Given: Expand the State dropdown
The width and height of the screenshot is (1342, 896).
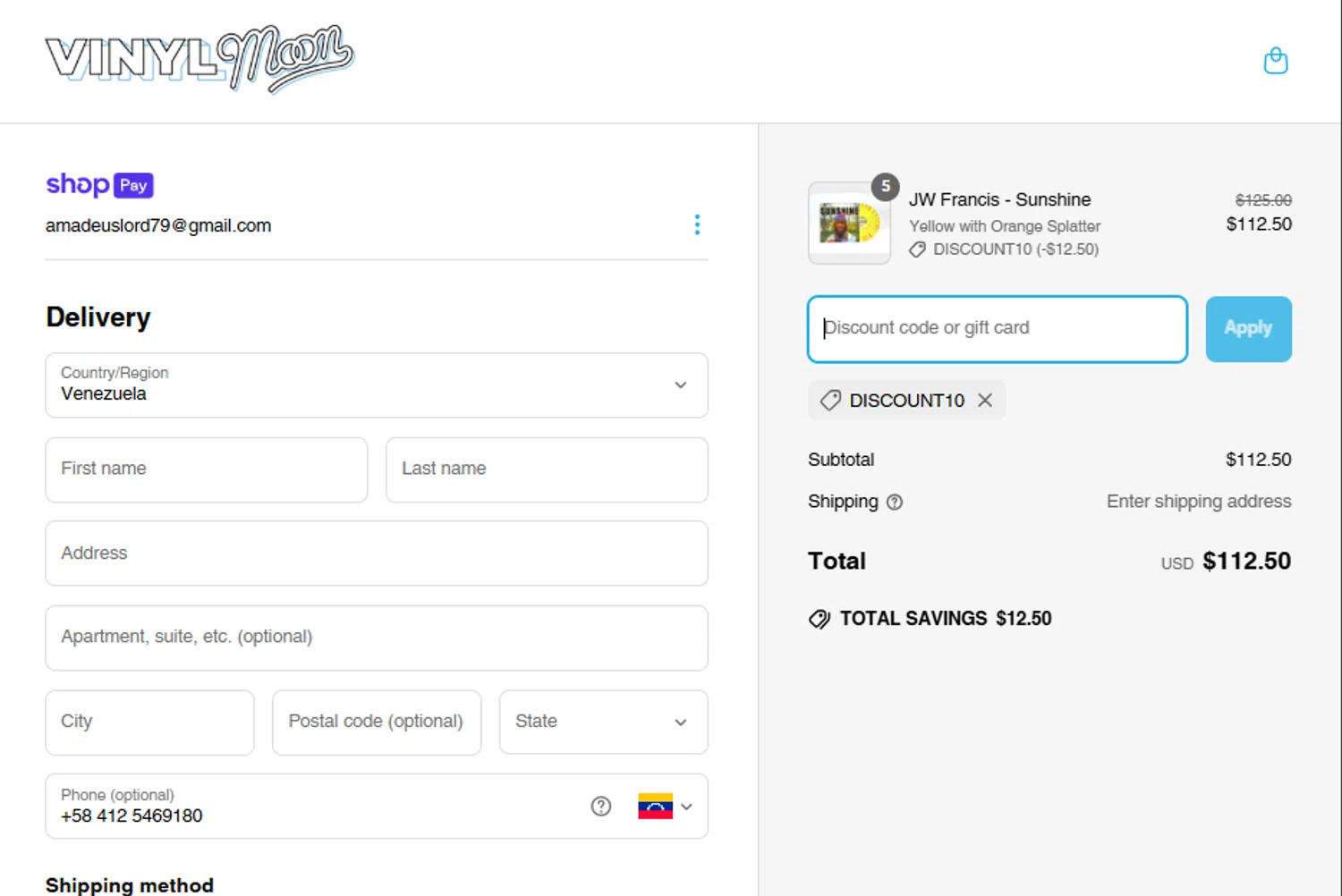Looking at the screenshot, I should tap(604, 722).
